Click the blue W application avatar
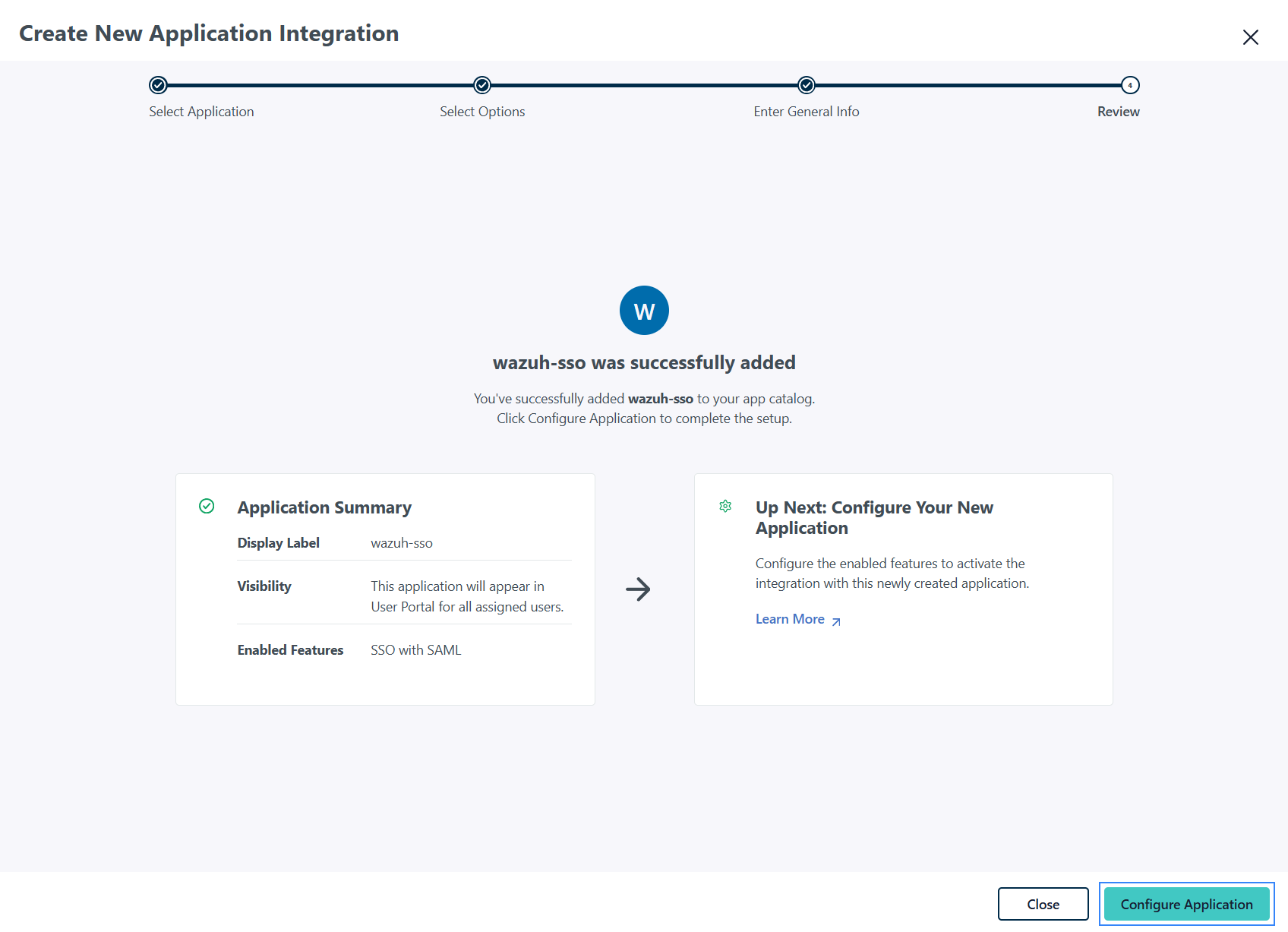 click(644, 310)
